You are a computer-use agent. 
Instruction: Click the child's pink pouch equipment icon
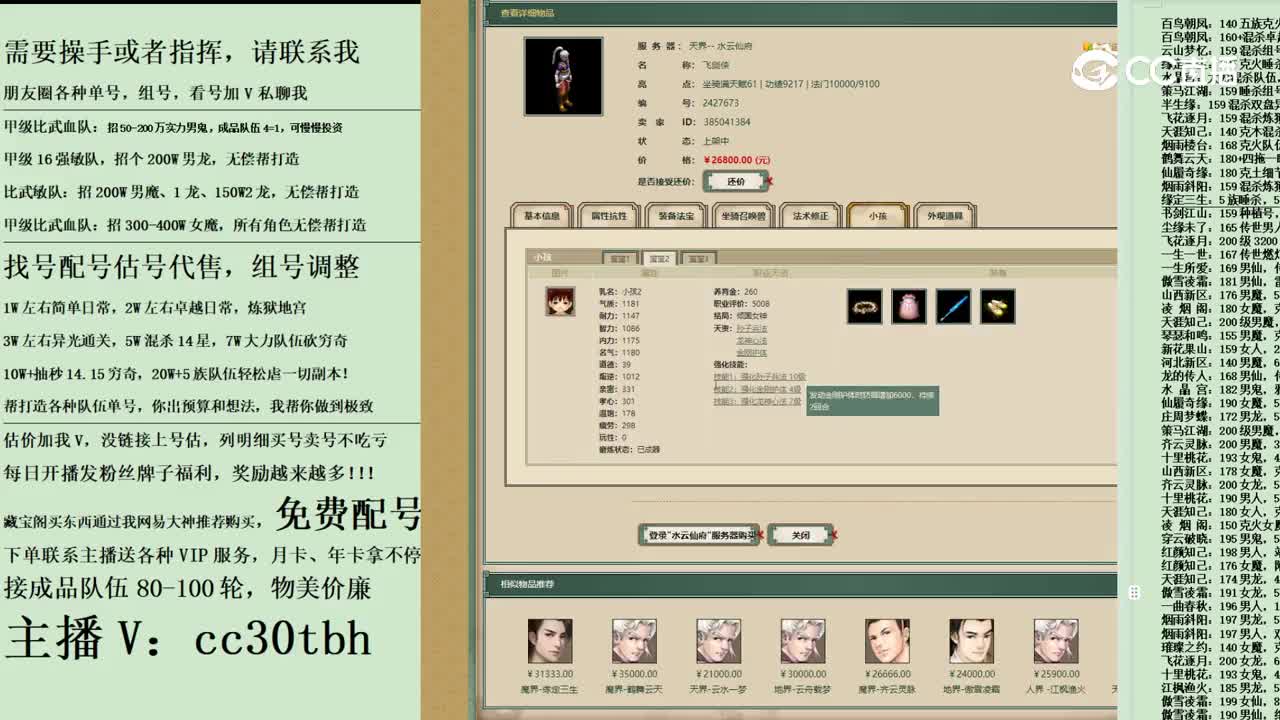tap(909, 306)
